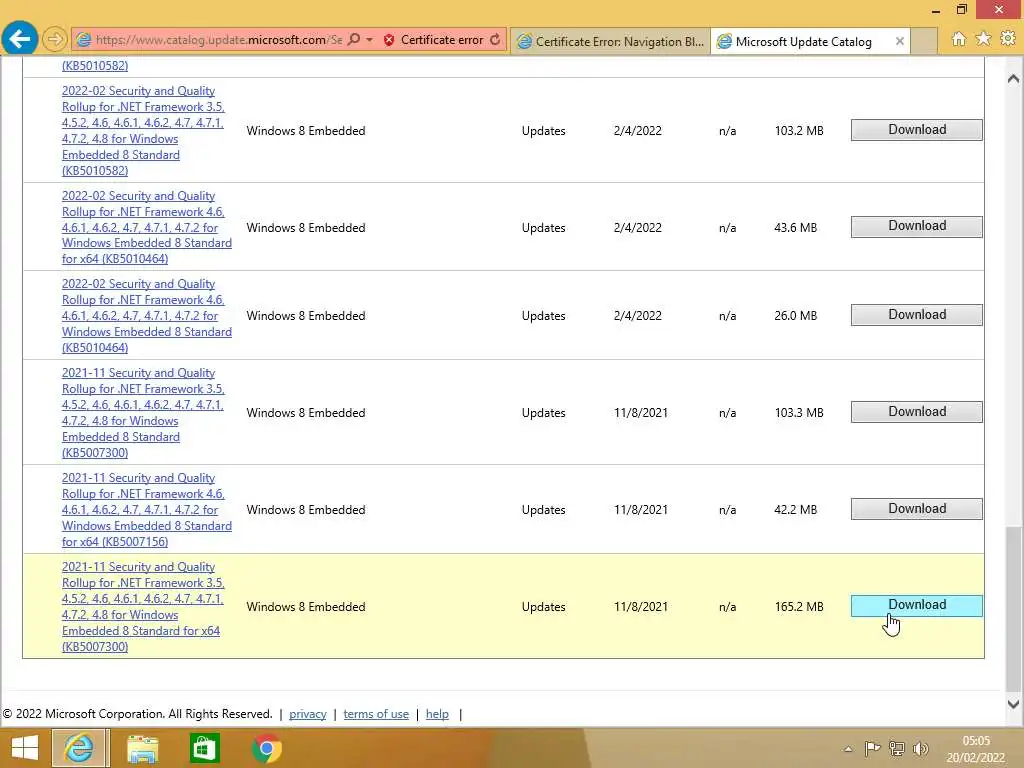
Task: Switch to Certificate Error: Navigation Blocked tab
Action: click(x=611, y=41)
